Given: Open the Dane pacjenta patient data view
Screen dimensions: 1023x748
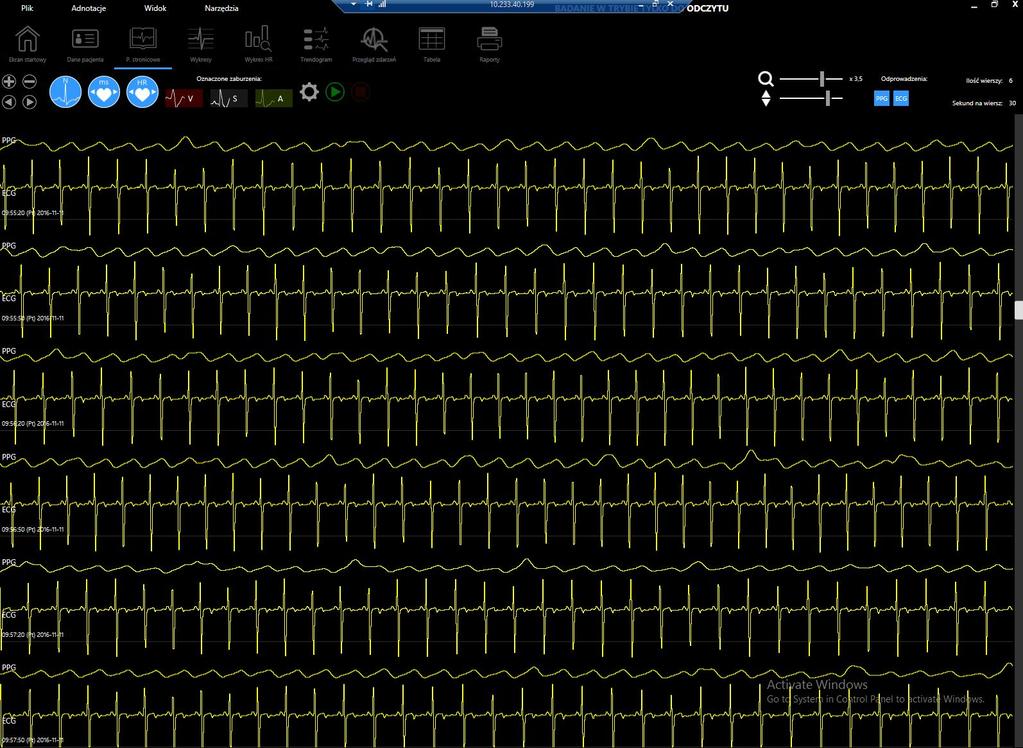Looking at the screenshot, I should click(85, 44).
